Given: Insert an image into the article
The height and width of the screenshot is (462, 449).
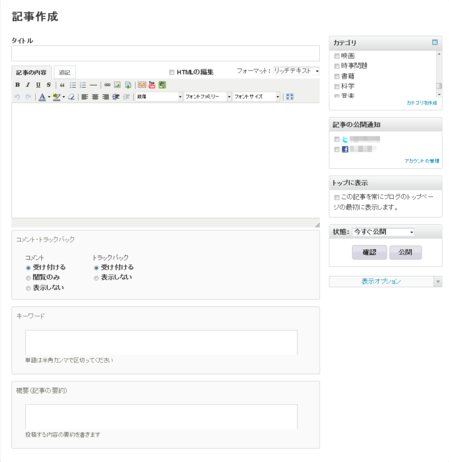Looking at the screenshot, I should pyautogui.click(x=117, y=85).
